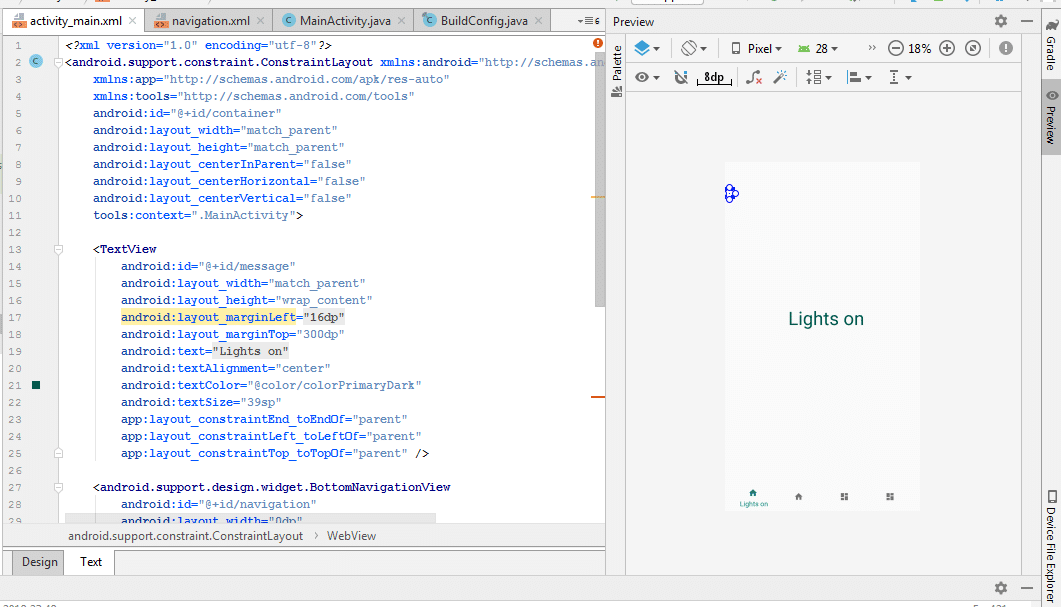Screen dimensions: 1061x607
Task: Toggle autoconnect magnet icon
Action: pos(681,77)
